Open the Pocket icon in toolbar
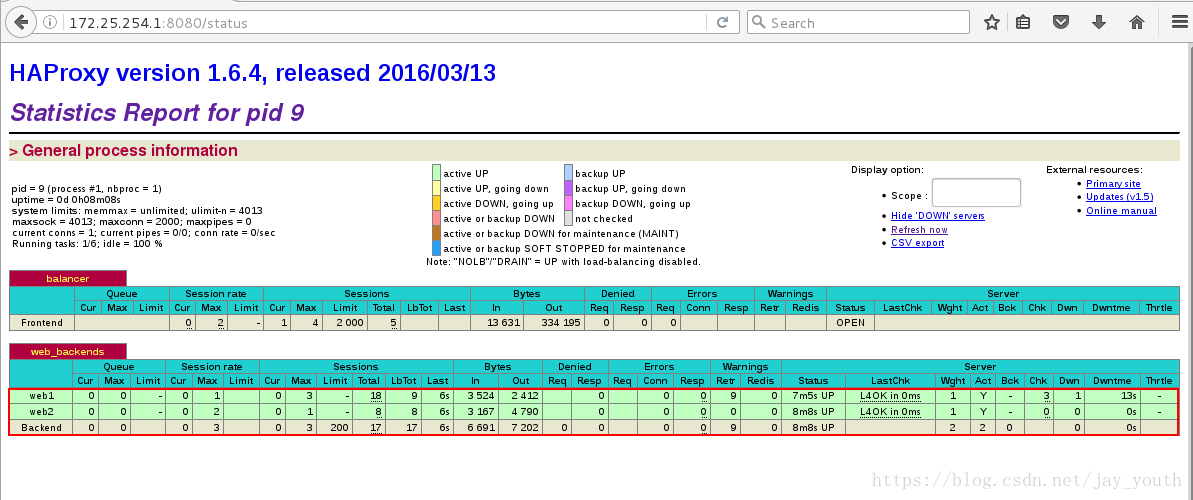Screen dimensions: 1193x500 [x=1061, y=23]
